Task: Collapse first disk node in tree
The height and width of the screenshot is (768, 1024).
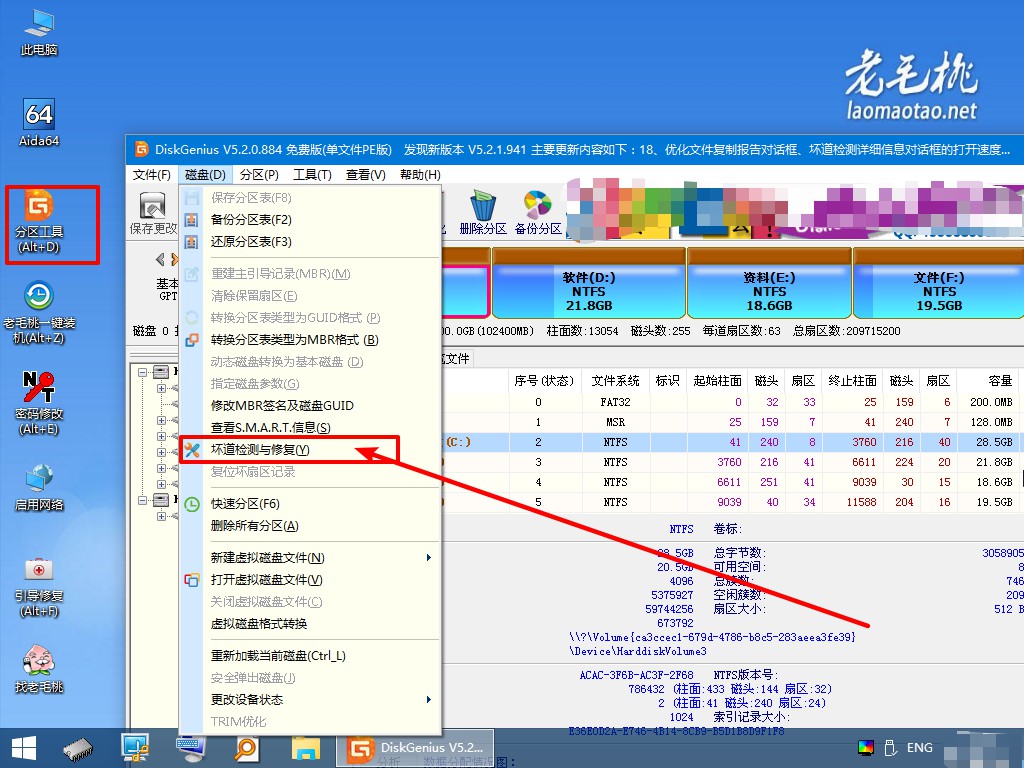Action: [x=143, y=372]
